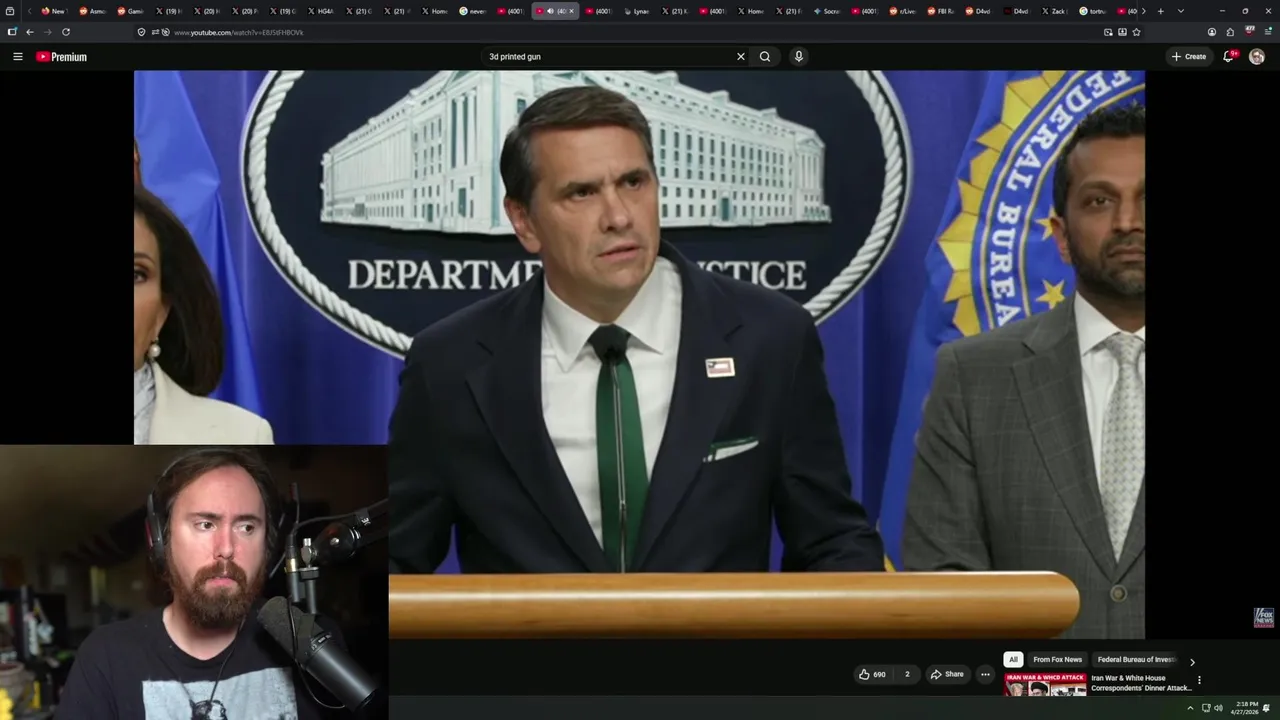Dislike the video

pos(907,674)
